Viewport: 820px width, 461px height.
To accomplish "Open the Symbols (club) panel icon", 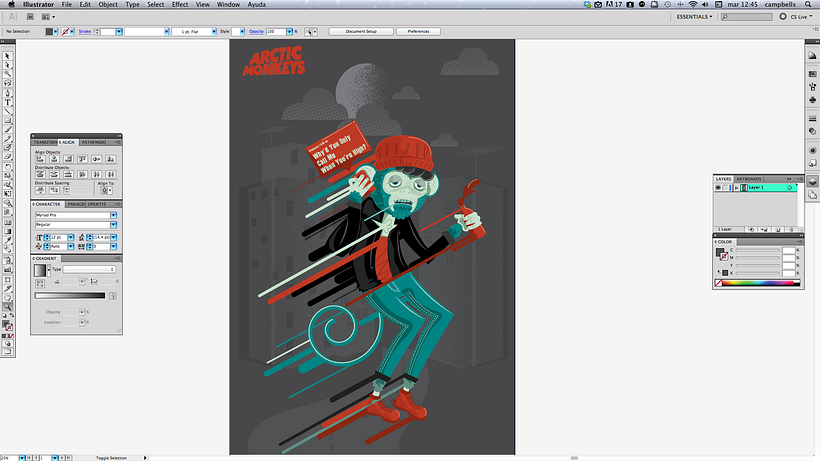I will pyautogui.click(x=812, y=99).
